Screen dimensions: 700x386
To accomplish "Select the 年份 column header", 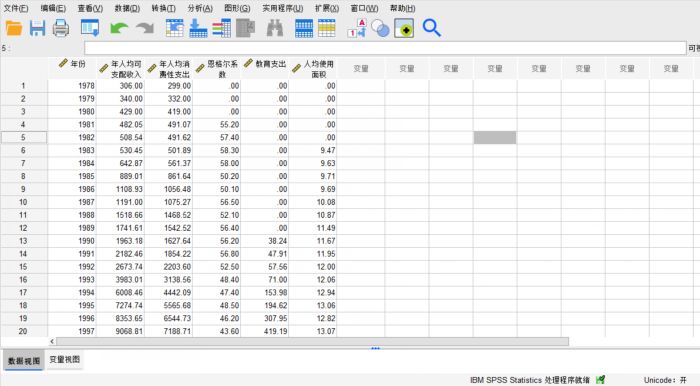I will (x=72, y=68).
